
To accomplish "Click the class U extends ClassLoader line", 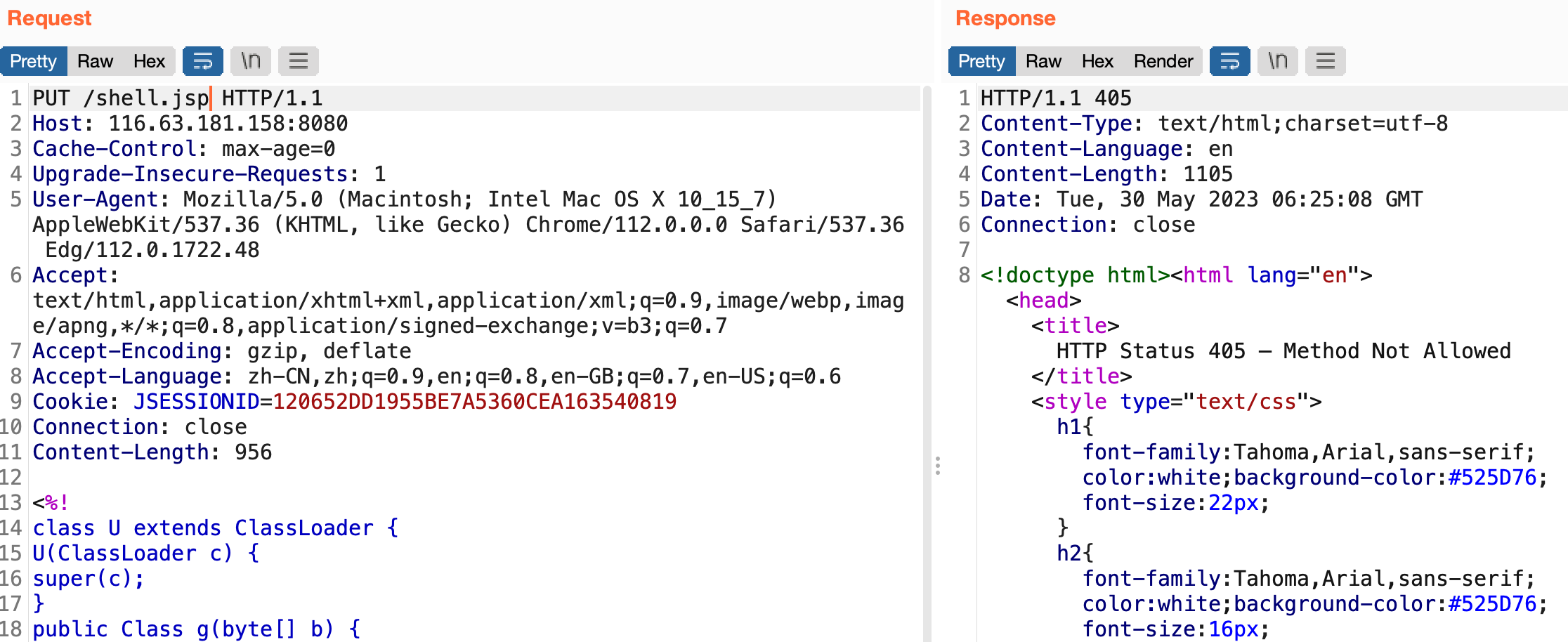I will pos(216,528).
